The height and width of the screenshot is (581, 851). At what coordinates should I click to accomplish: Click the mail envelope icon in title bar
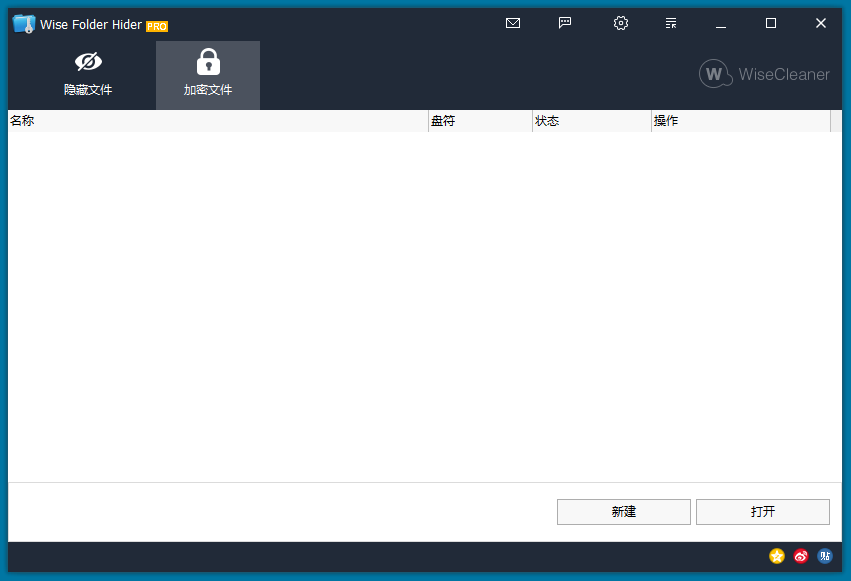click(513, 23)
